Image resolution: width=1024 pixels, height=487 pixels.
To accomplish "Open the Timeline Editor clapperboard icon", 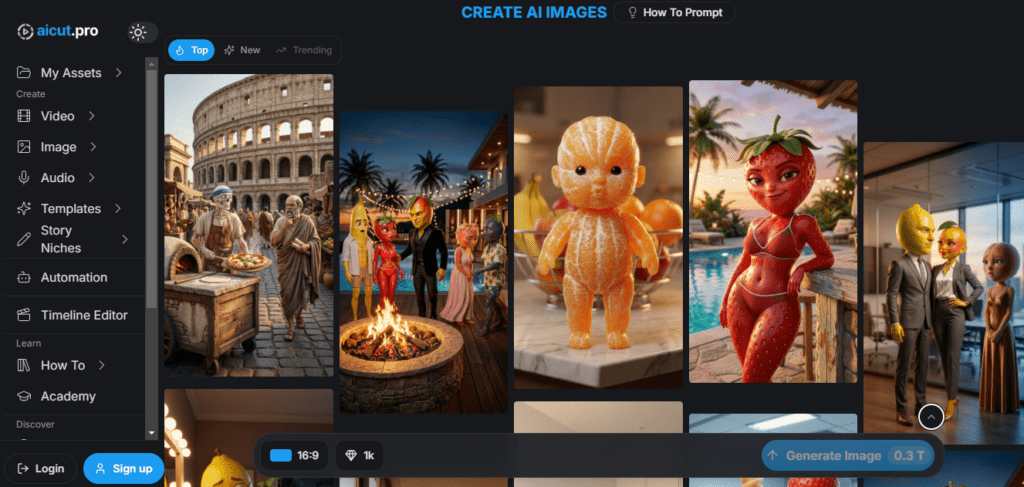I will click(24, 315).
